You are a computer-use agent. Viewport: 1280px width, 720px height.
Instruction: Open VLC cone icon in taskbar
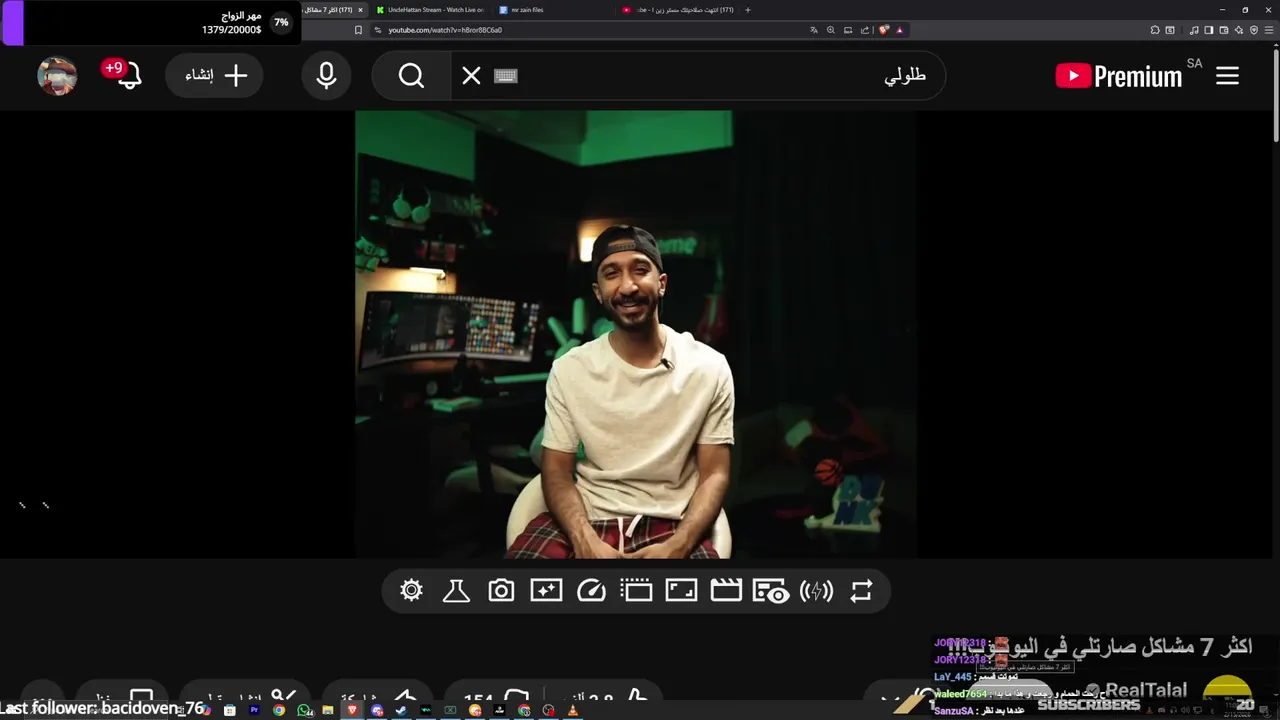pyautogui.click(x=573, y=710)
